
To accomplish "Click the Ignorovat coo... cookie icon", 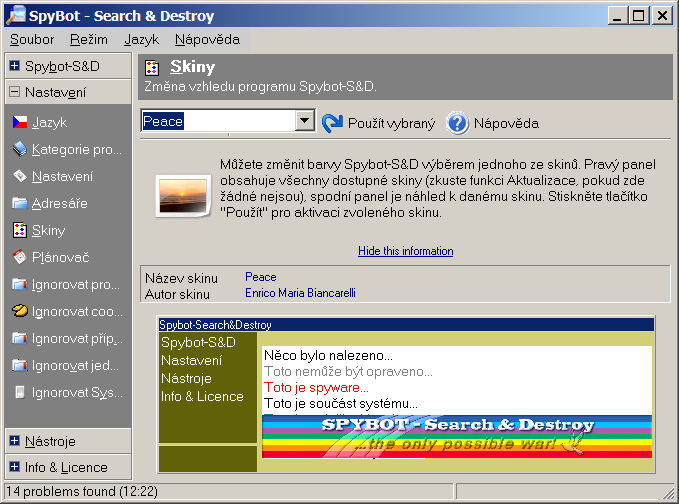I will click(19, 311).
